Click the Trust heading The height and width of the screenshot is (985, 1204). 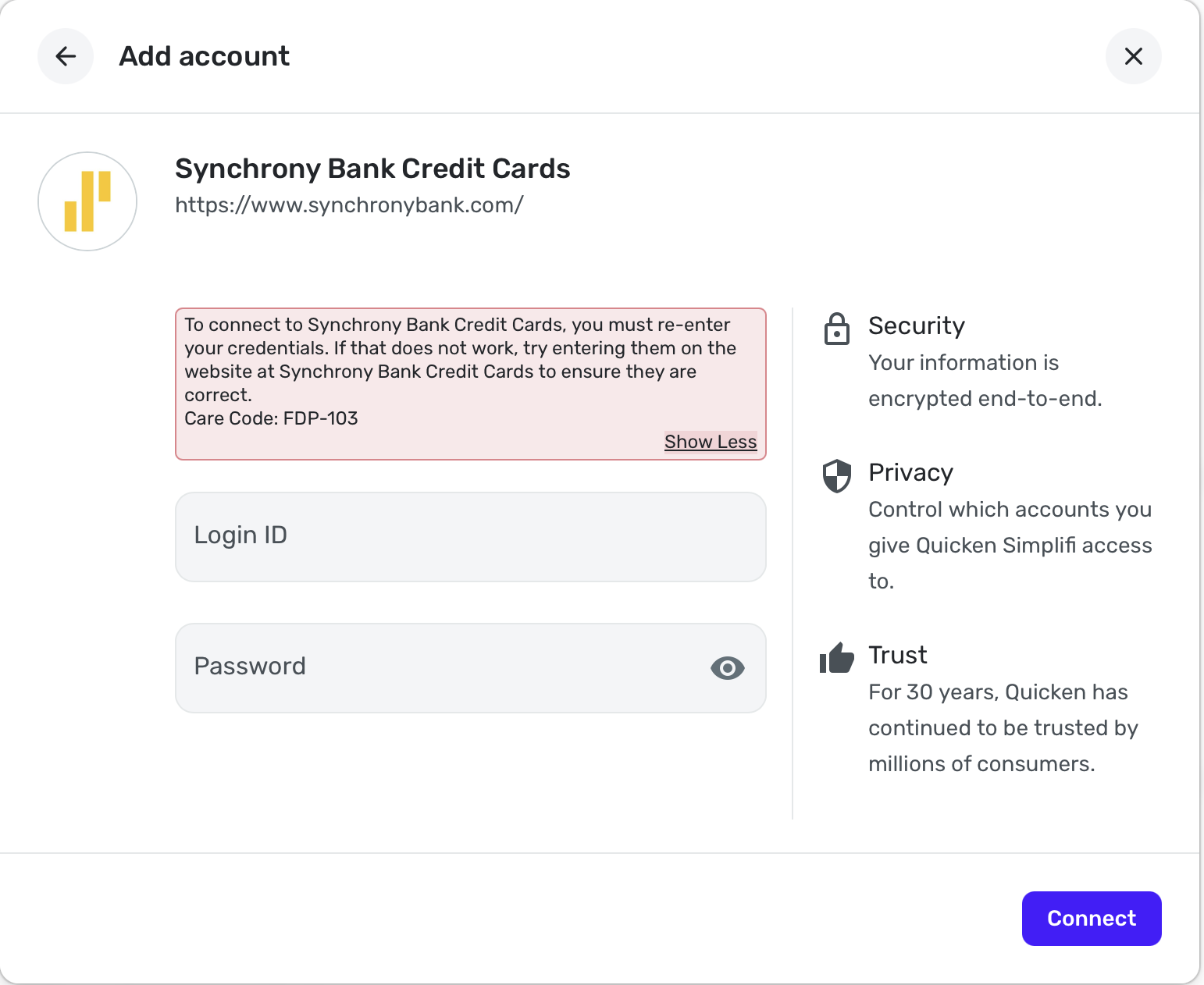click(x=897, y=655)
